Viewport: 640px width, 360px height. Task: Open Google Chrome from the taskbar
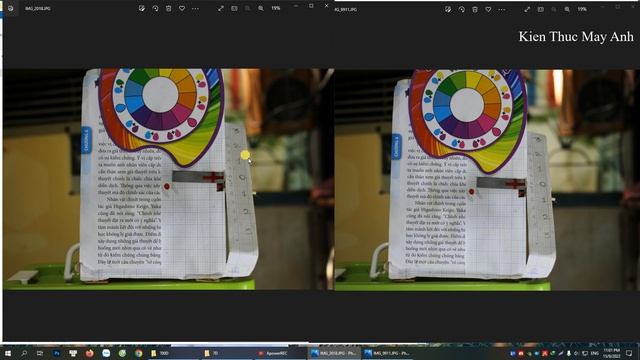pyautogui.click(x=138, y=353)
